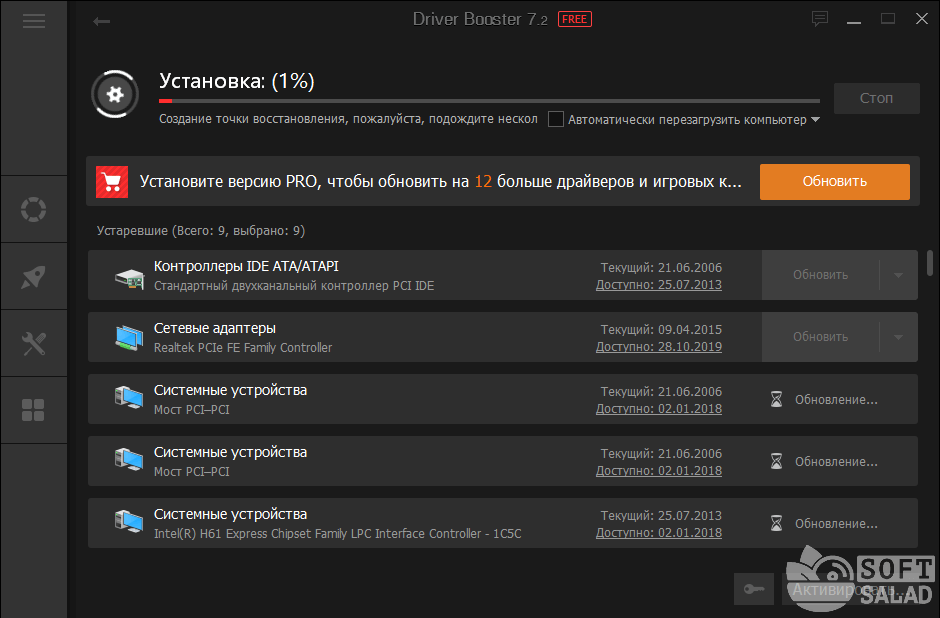Click Обновление... status in Intel H61 row
Viewport: 940px width, 618px height.
coord(836,523)
